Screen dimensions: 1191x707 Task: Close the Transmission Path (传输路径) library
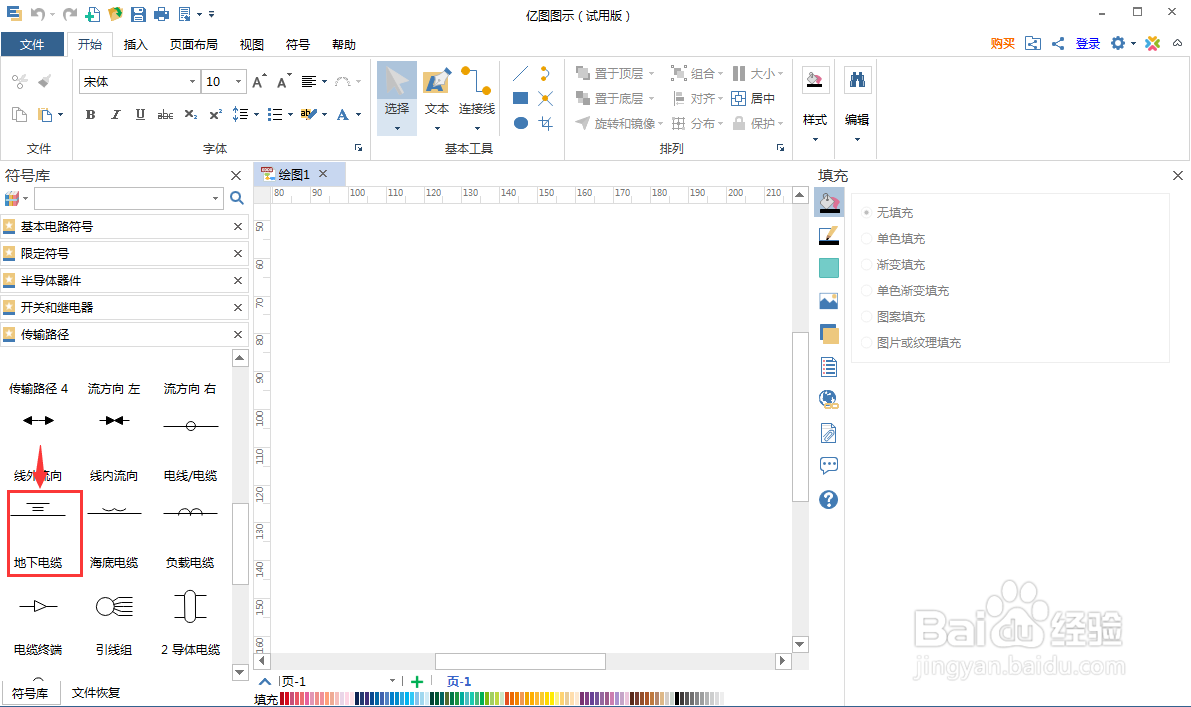(238, 334)
